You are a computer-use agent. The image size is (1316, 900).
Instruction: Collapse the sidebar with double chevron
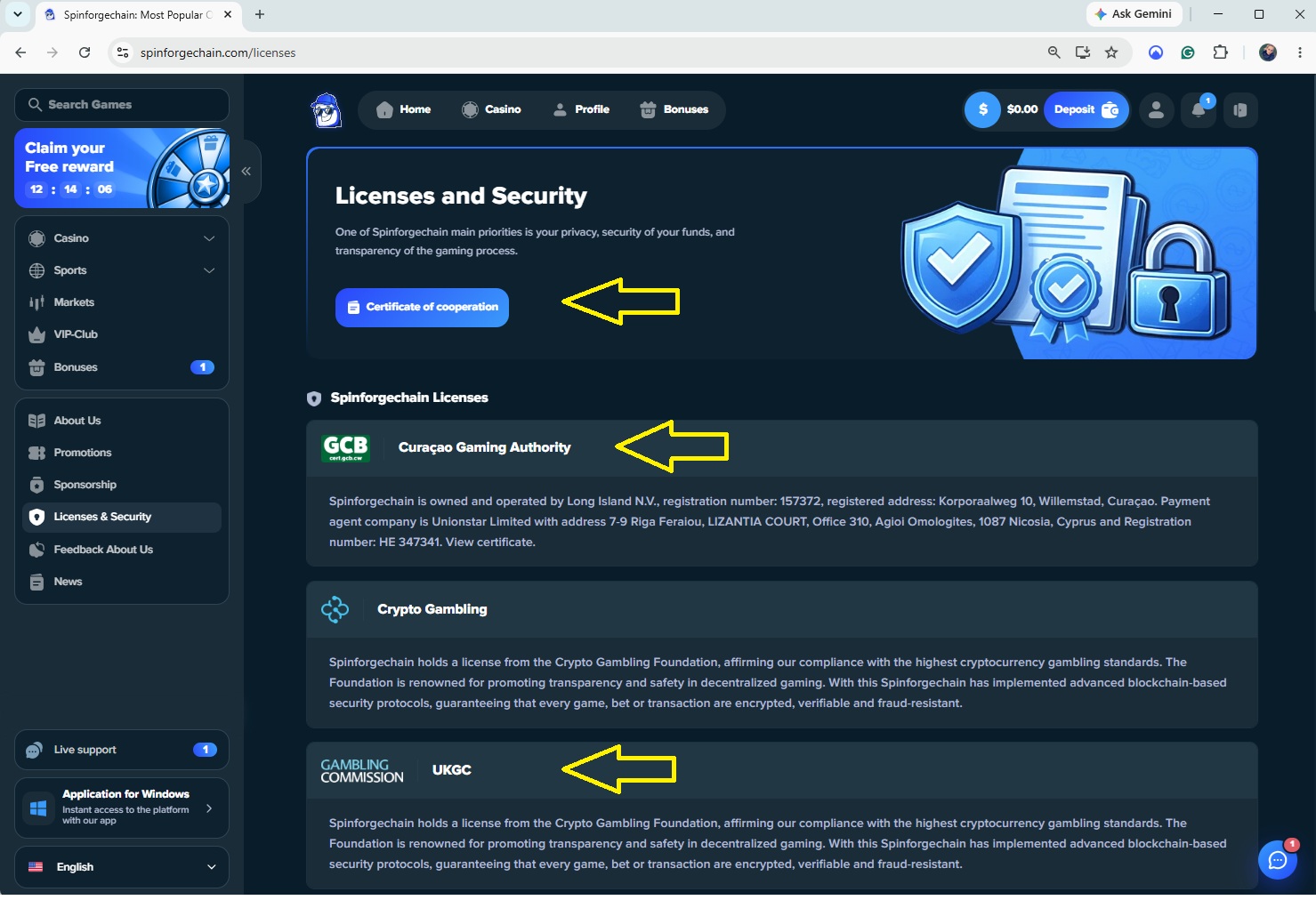coord(246,171)
